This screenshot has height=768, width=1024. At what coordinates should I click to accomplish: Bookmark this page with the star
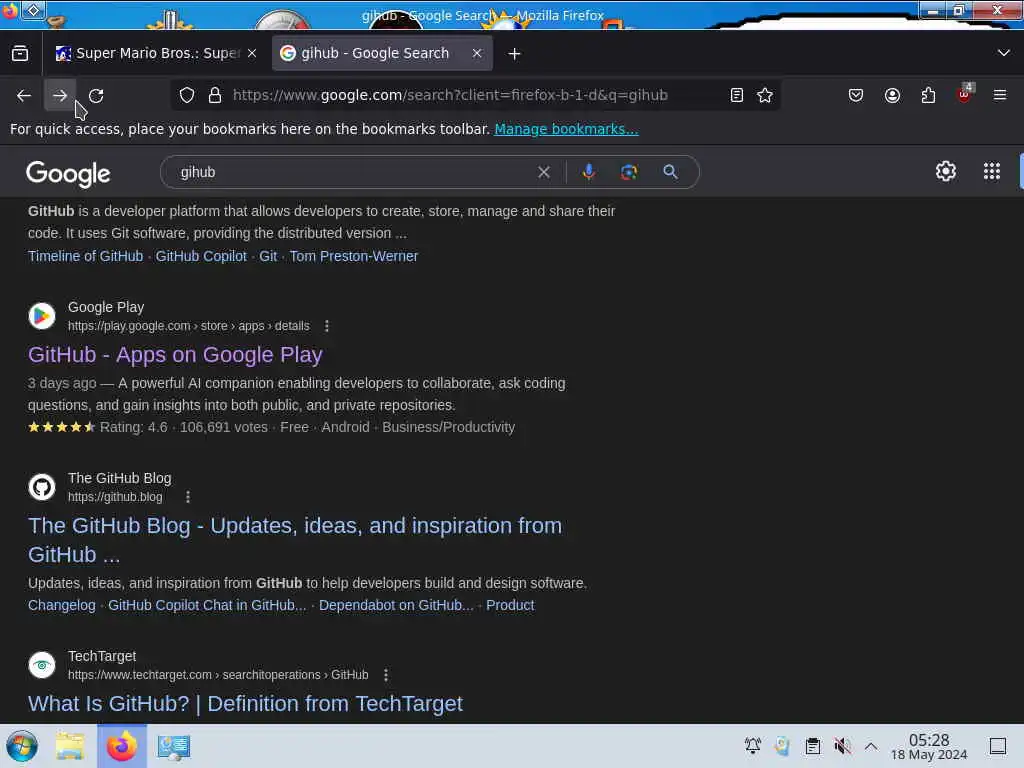765,95
